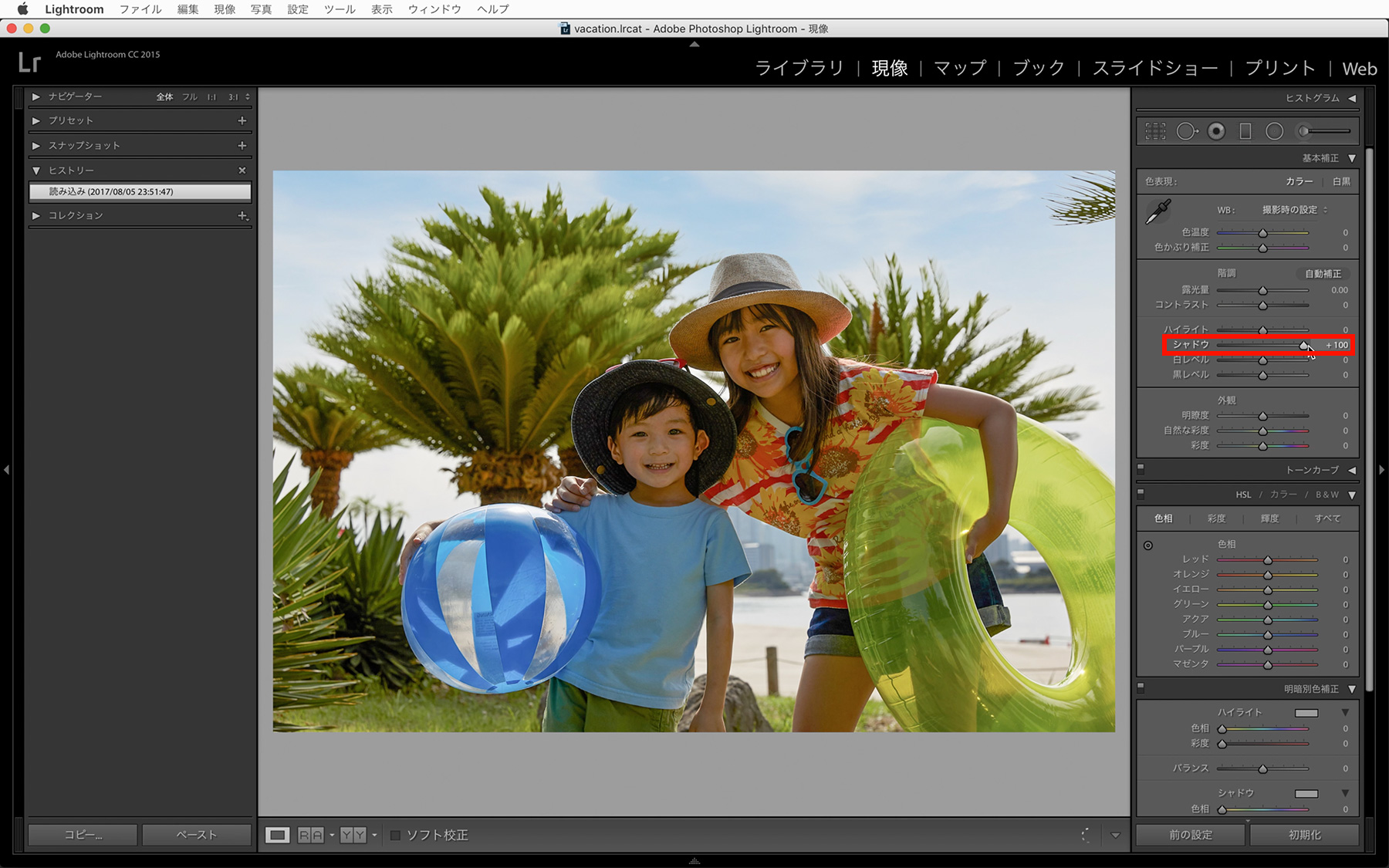Click the 前の設定 button
This screenshot has height=868, width=1389.
tap(1191, 835)
